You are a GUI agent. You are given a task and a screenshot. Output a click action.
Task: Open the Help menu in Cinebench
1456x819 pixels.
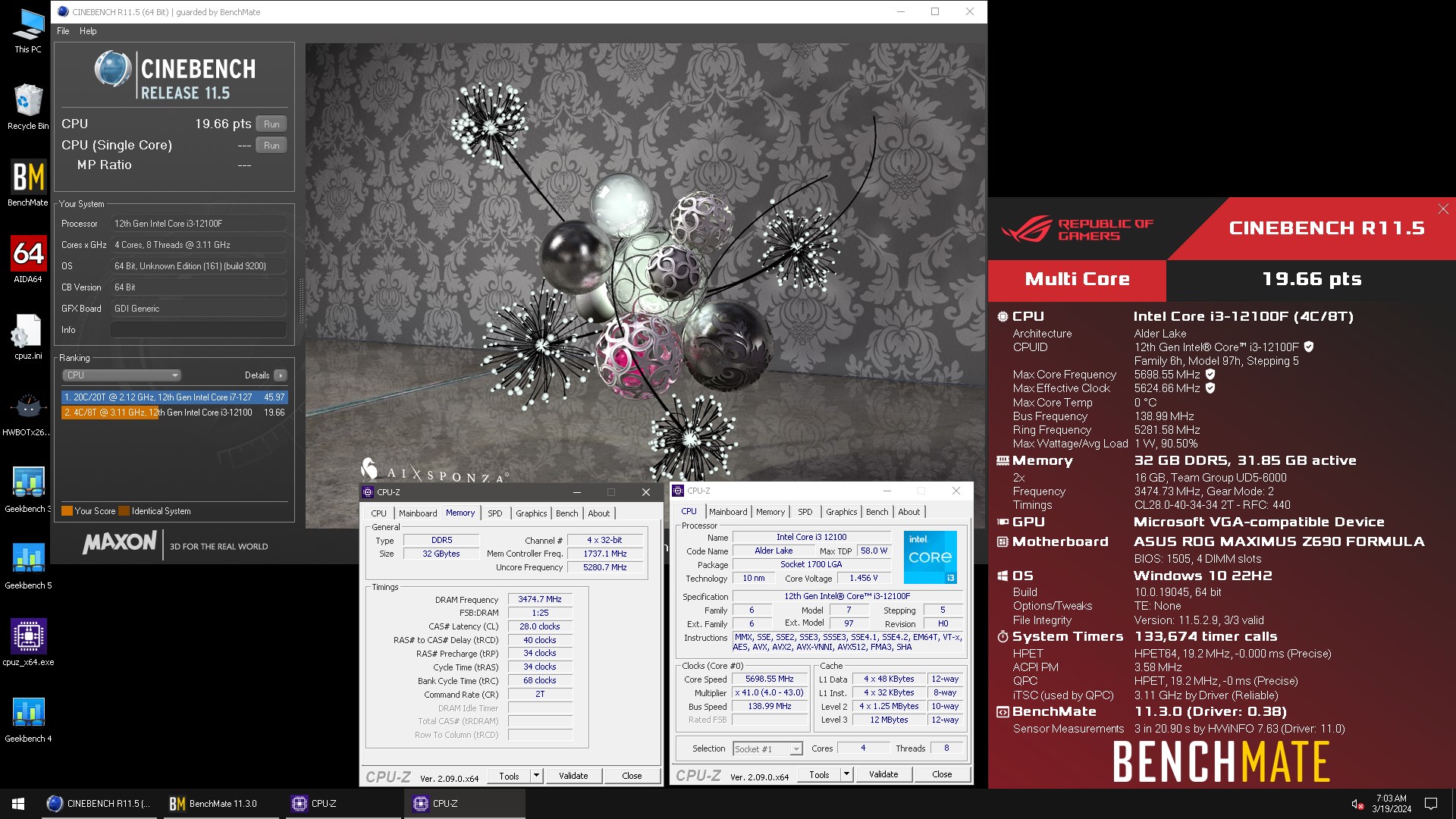(x=88, y=31)
